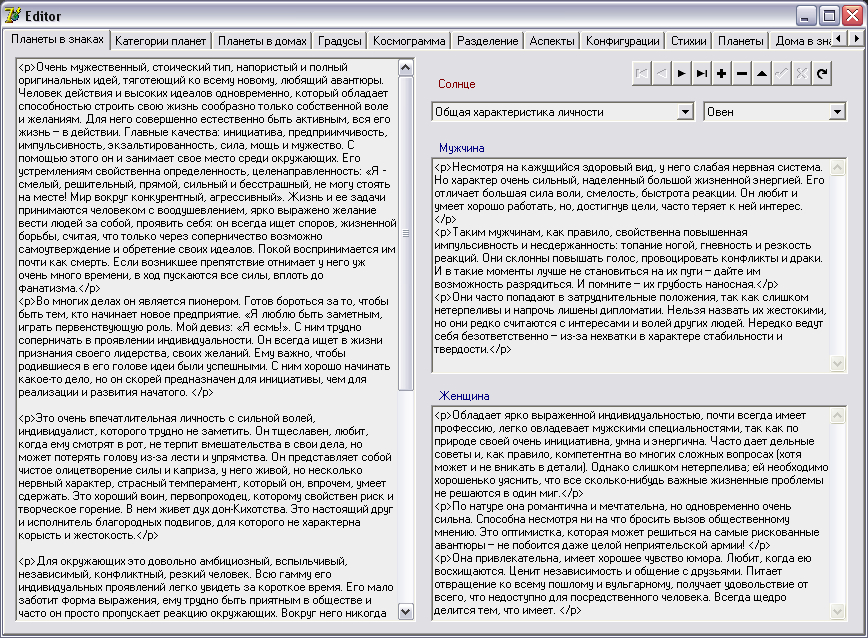Open the Градусы tab
This screenshot has height=638, width=868.
(x=339, y=41)
